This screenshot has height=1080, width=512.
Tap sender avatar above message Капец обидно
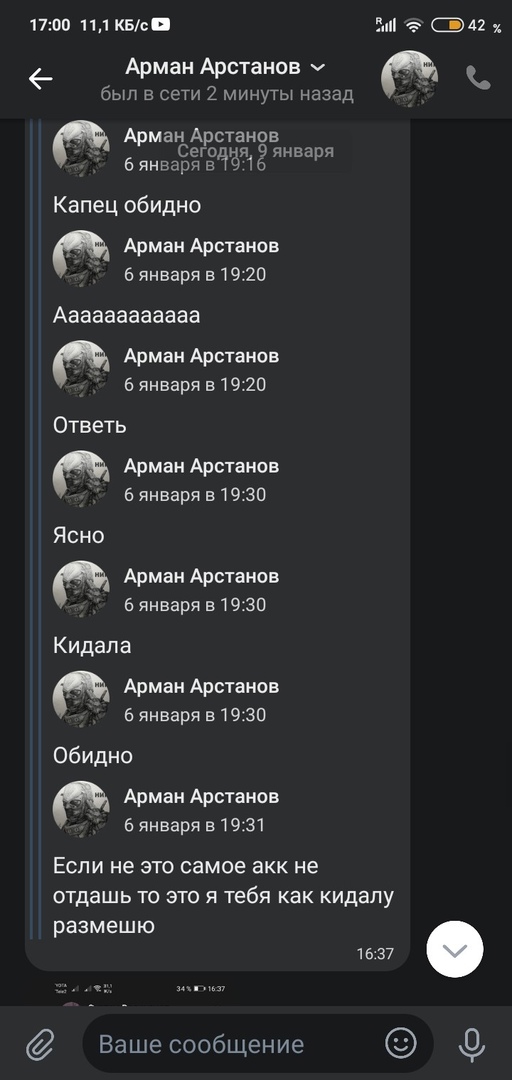click(x=81, y=149)
